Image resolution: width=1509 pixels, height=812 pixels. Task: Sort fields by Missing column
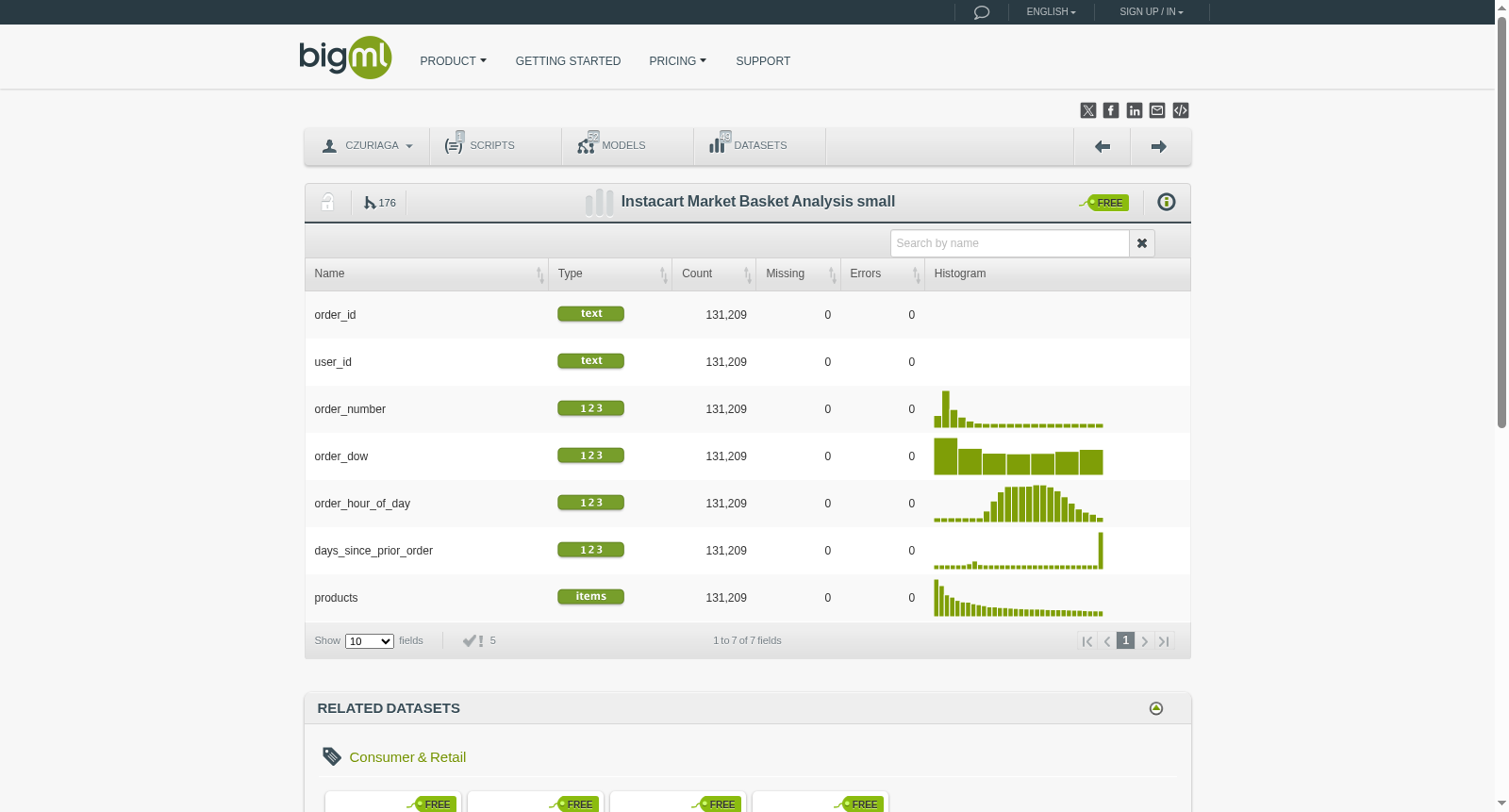click(x=799, y=274)
